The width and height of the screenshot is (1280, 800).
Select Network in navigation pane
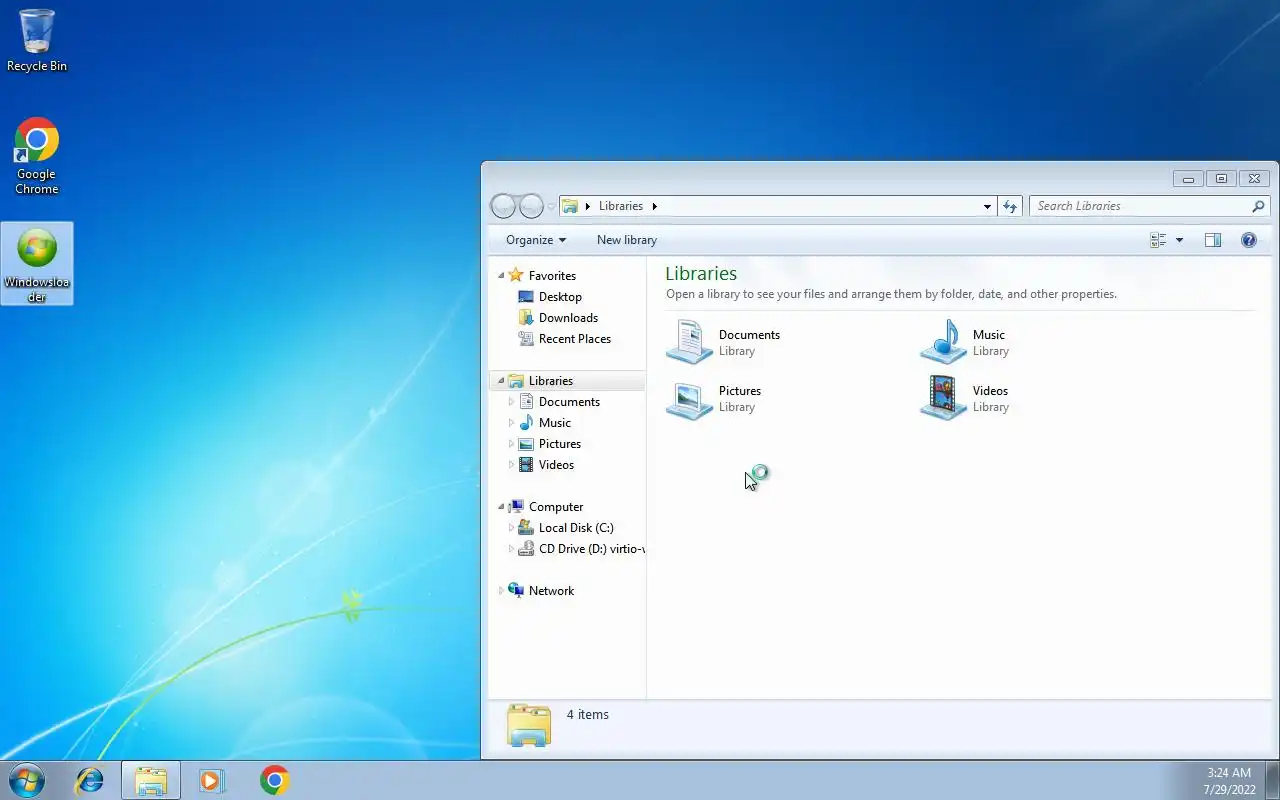551,591
